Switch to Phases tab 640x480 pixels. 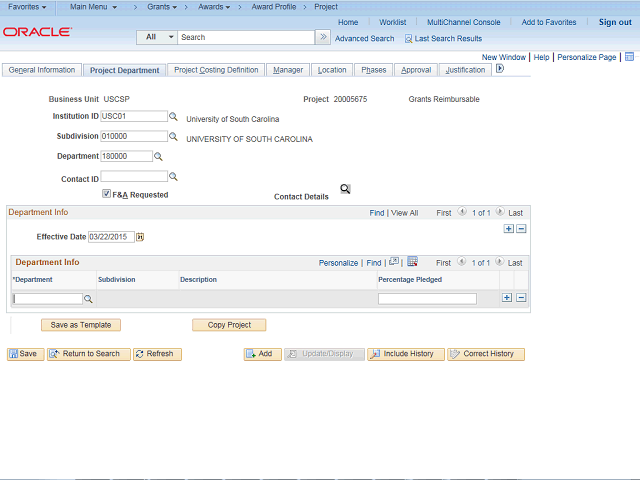click(x=373, y=70)
